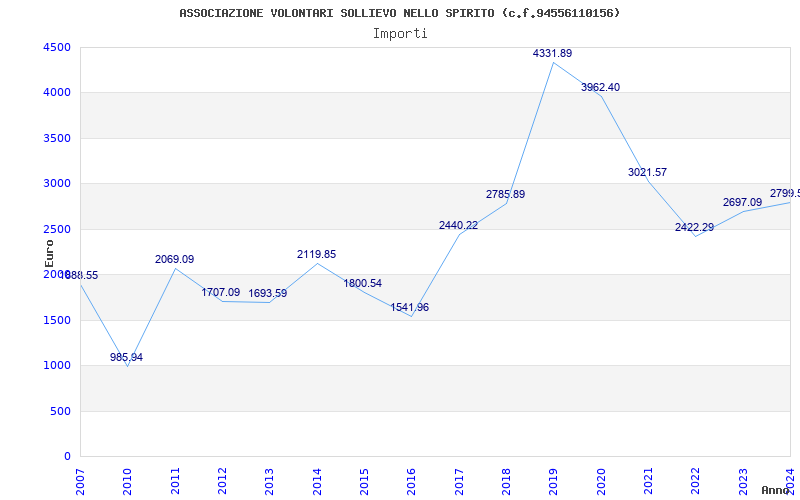Click the Y-axis value 1500
Viewport: 800px width, 500px height.
[57, 320]
